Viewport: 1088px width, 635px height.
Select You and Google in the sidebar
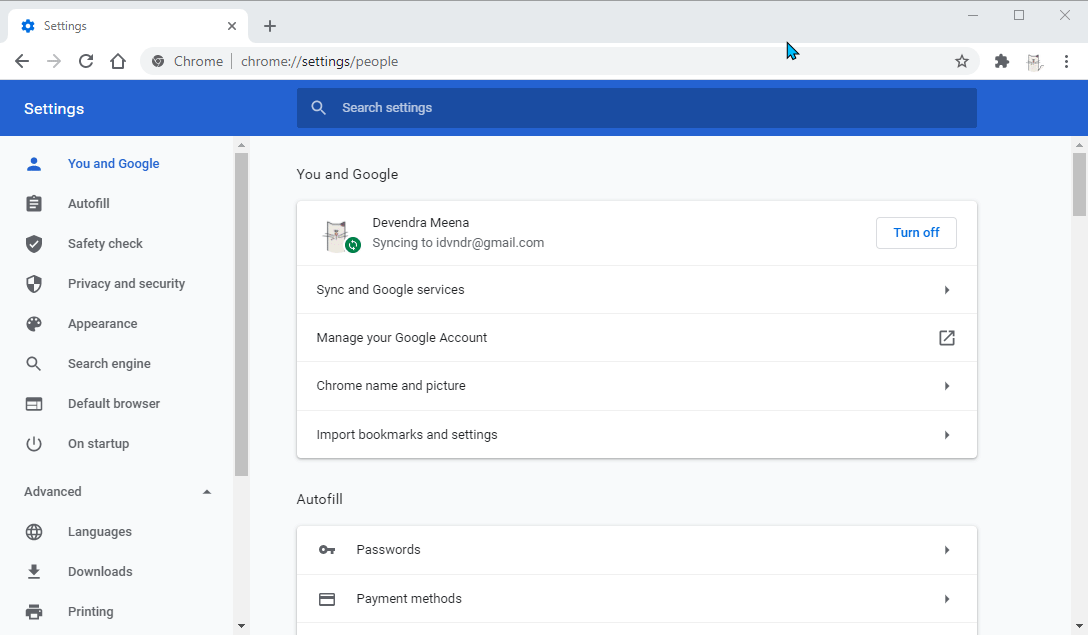[x=114, y=164]
